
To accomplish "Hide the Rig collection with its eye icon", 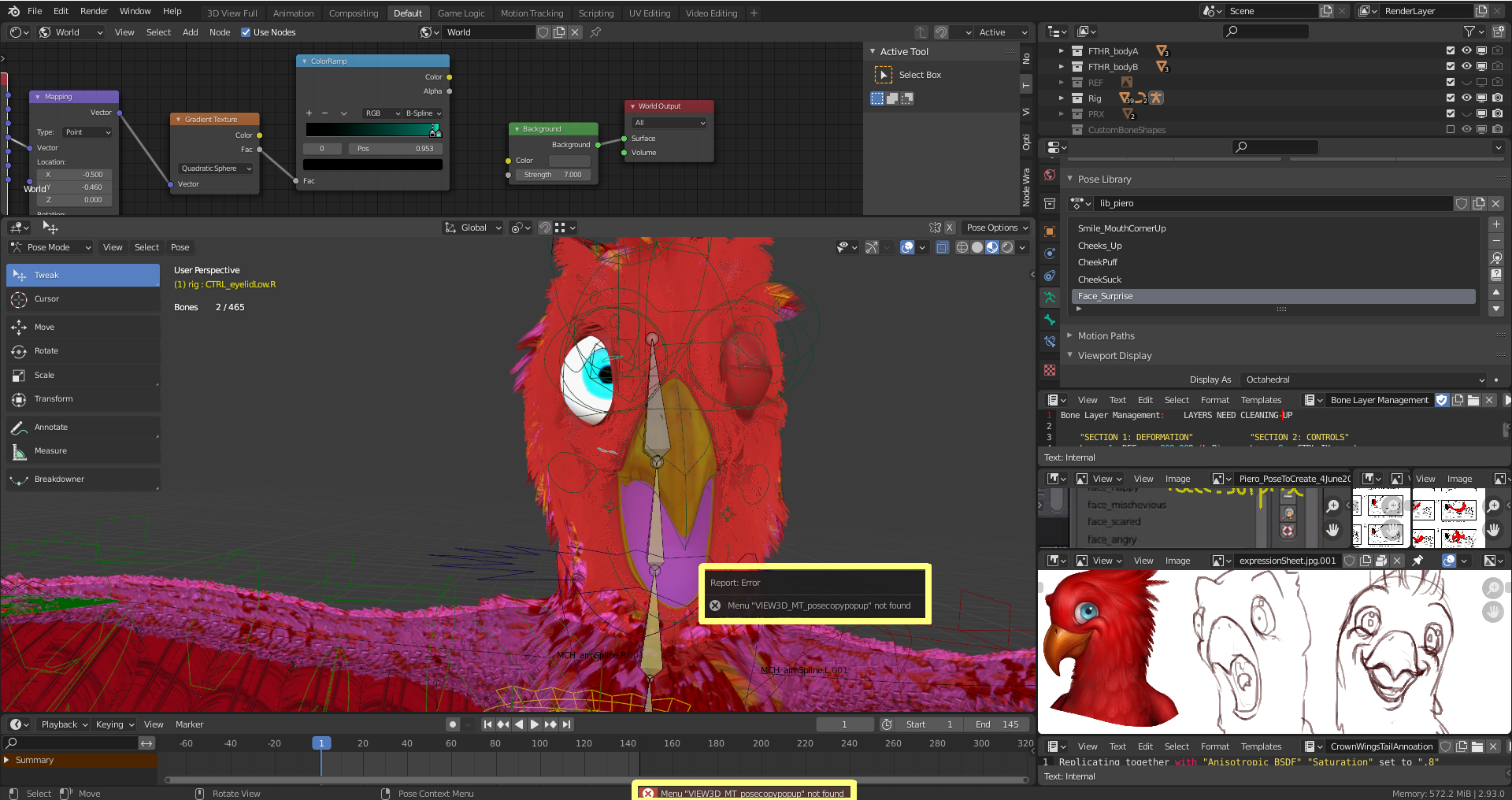I will tap(1466, 98).
